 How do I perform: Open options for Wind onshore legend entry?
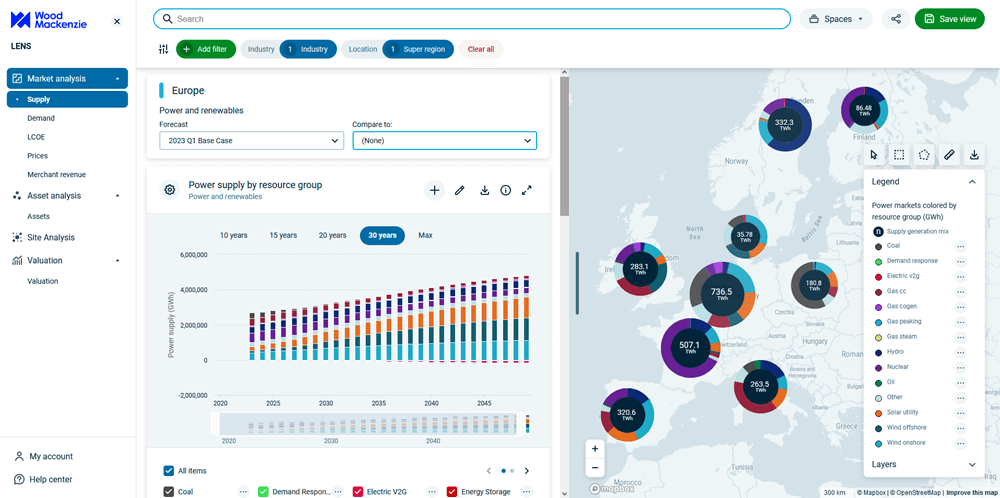coord(960,443)
